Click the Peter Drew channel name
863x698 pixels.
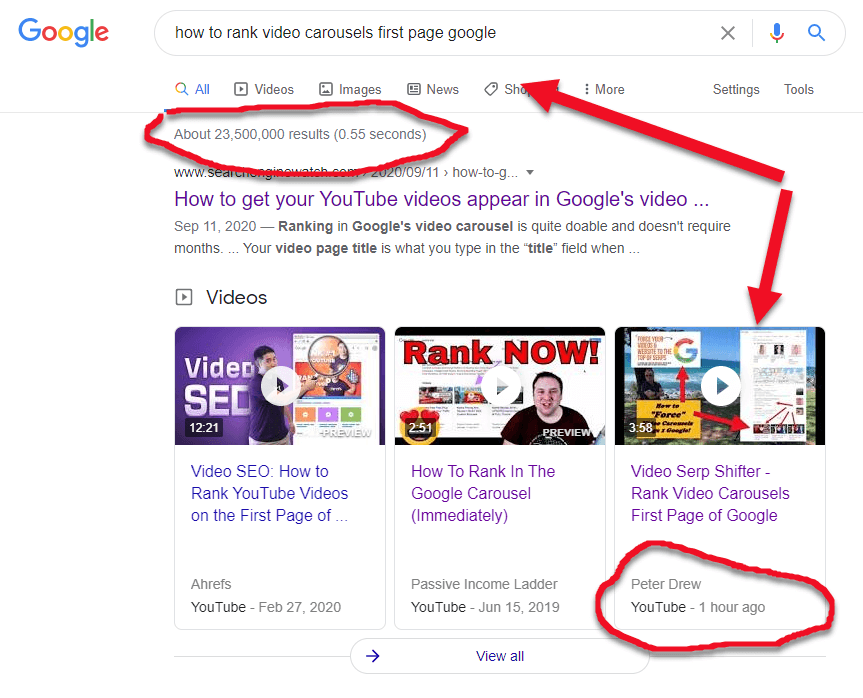tap(666, 584)
